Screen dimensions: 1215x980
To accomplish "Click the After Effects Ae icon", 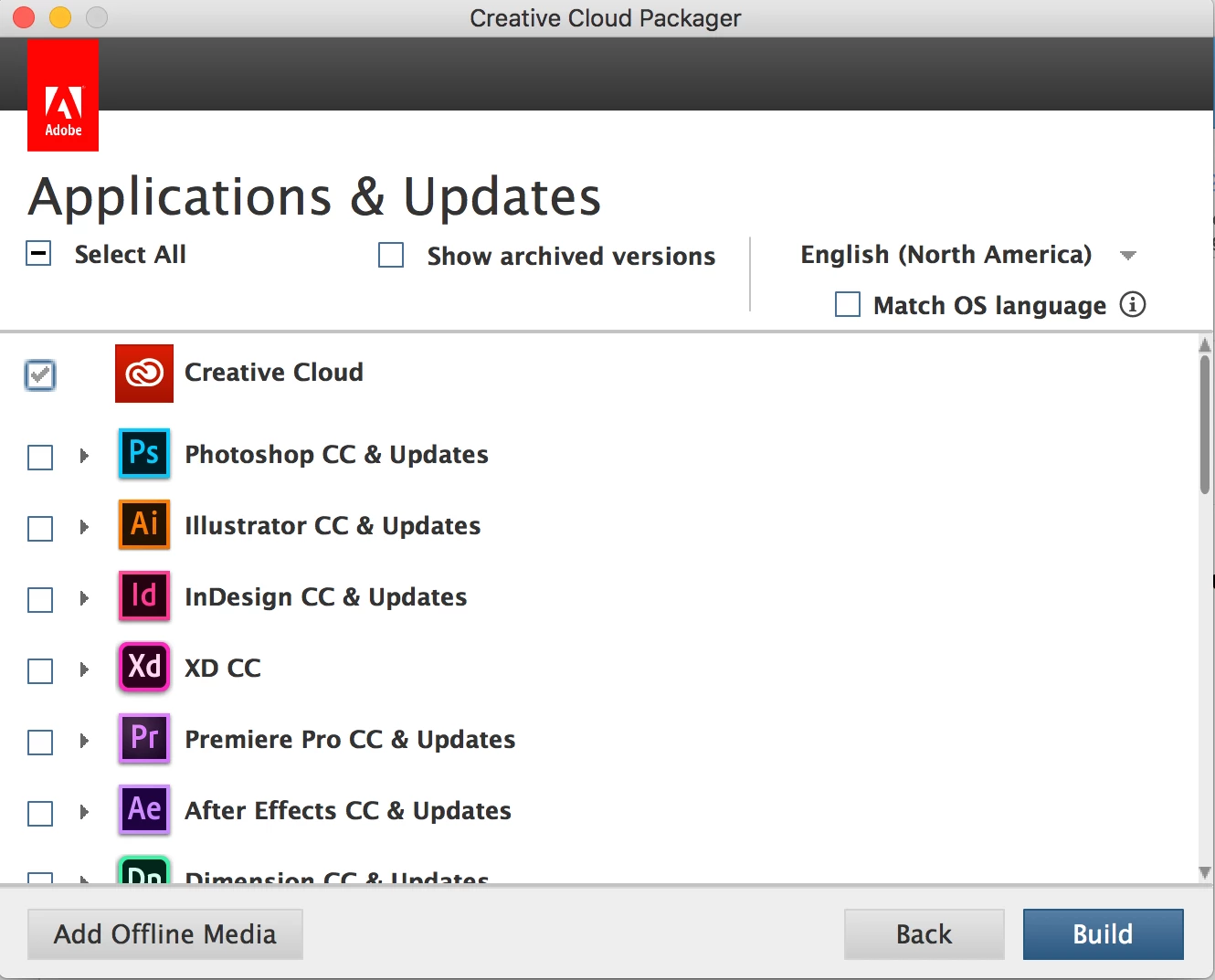I will [x=144, y=809].
